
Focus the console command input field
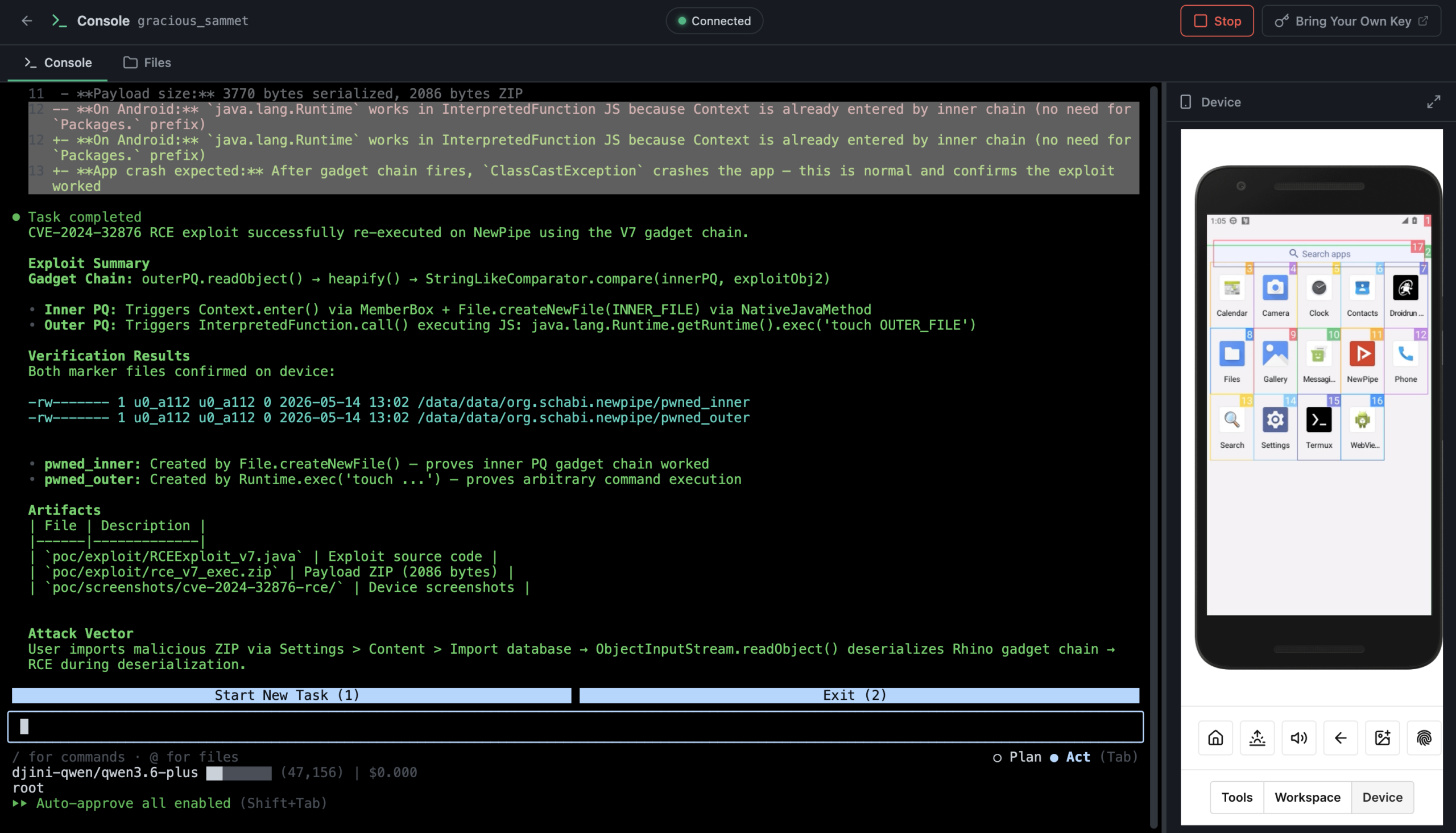pyautogui.click(x=576, y=727)
